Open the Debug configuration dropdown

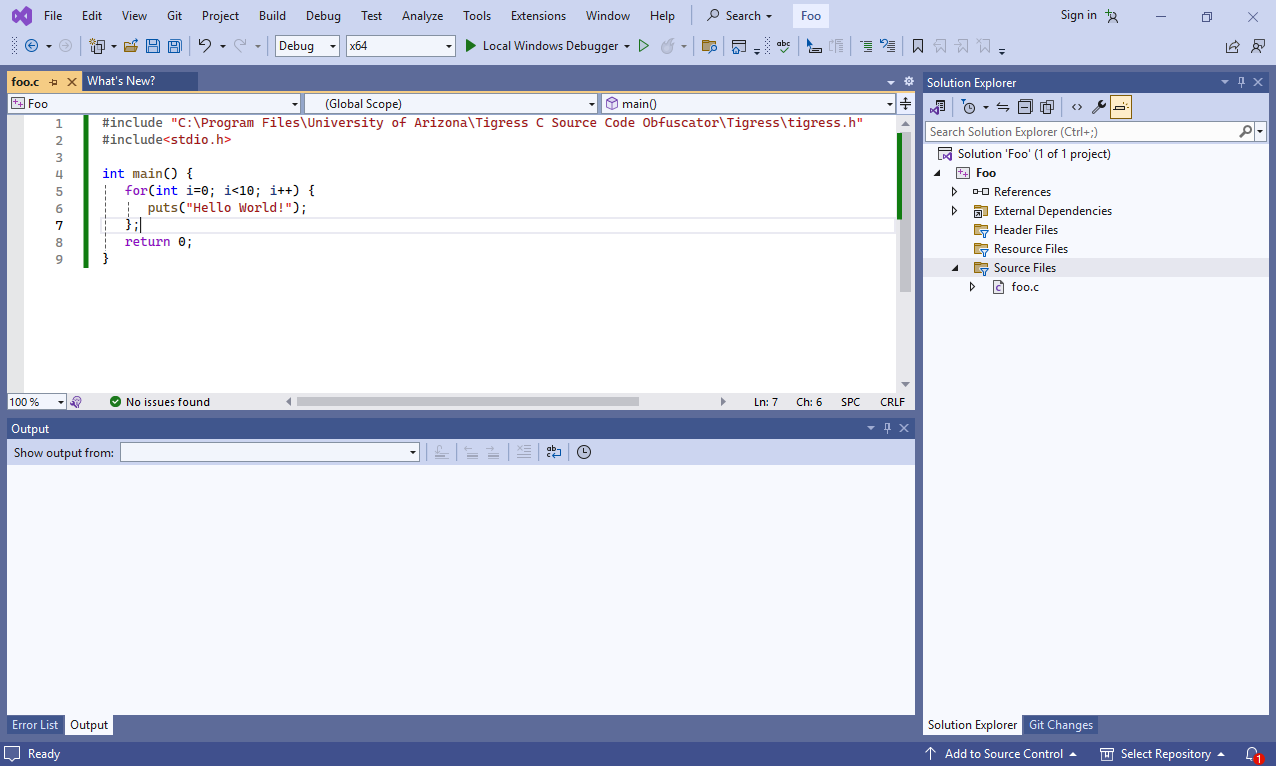click(x=307, y=46)
